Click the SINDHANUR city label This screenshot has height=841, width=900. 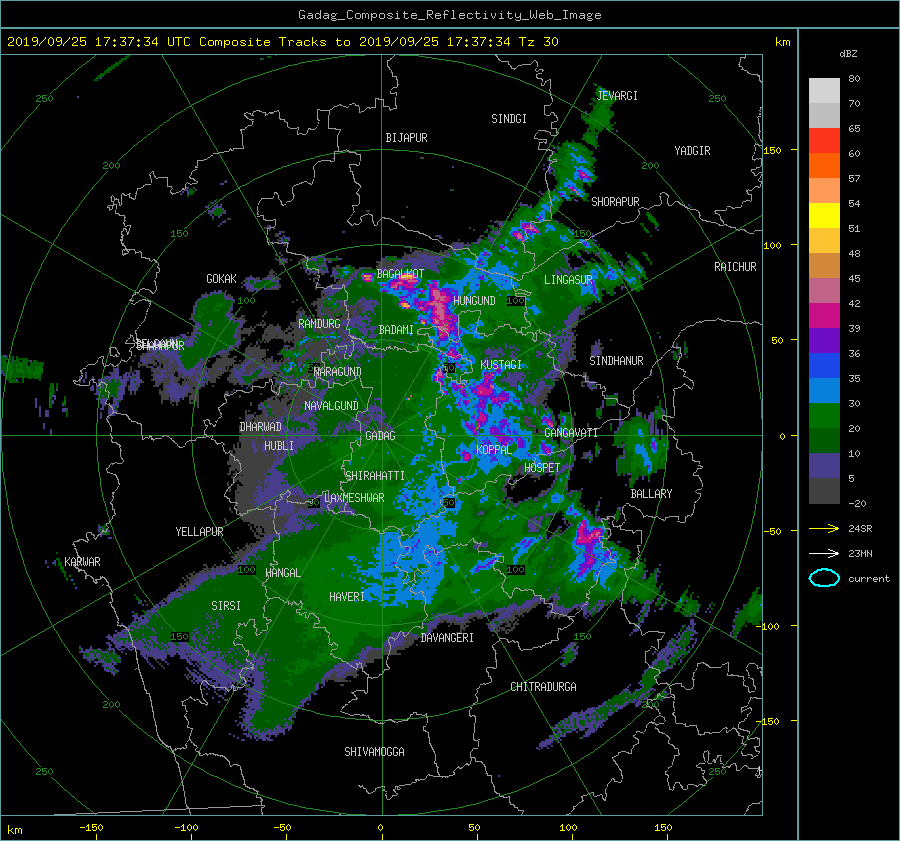616,361
